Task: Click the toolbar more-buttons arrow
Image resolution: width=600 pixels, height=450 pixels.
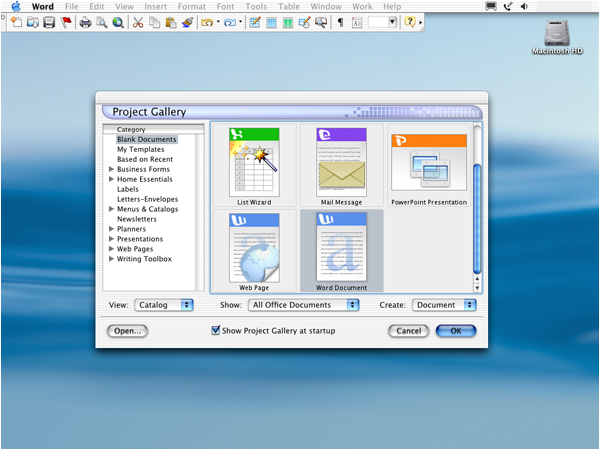Action: point(421,23)
